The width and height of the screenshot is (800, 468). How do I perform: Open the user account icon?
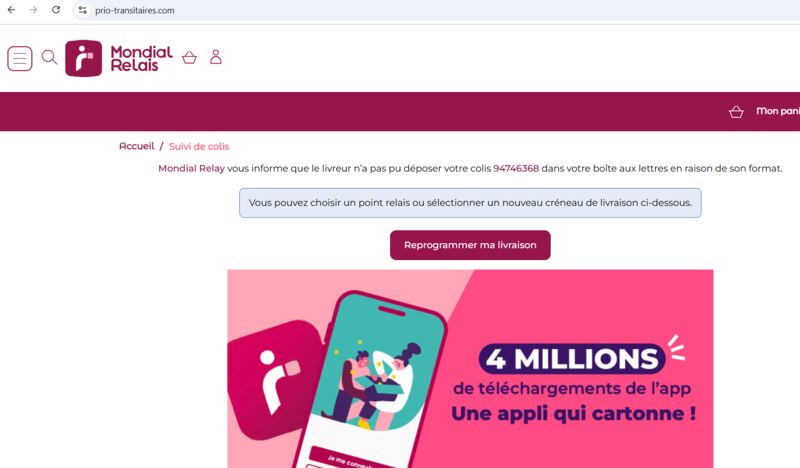(x=216, y=57)
